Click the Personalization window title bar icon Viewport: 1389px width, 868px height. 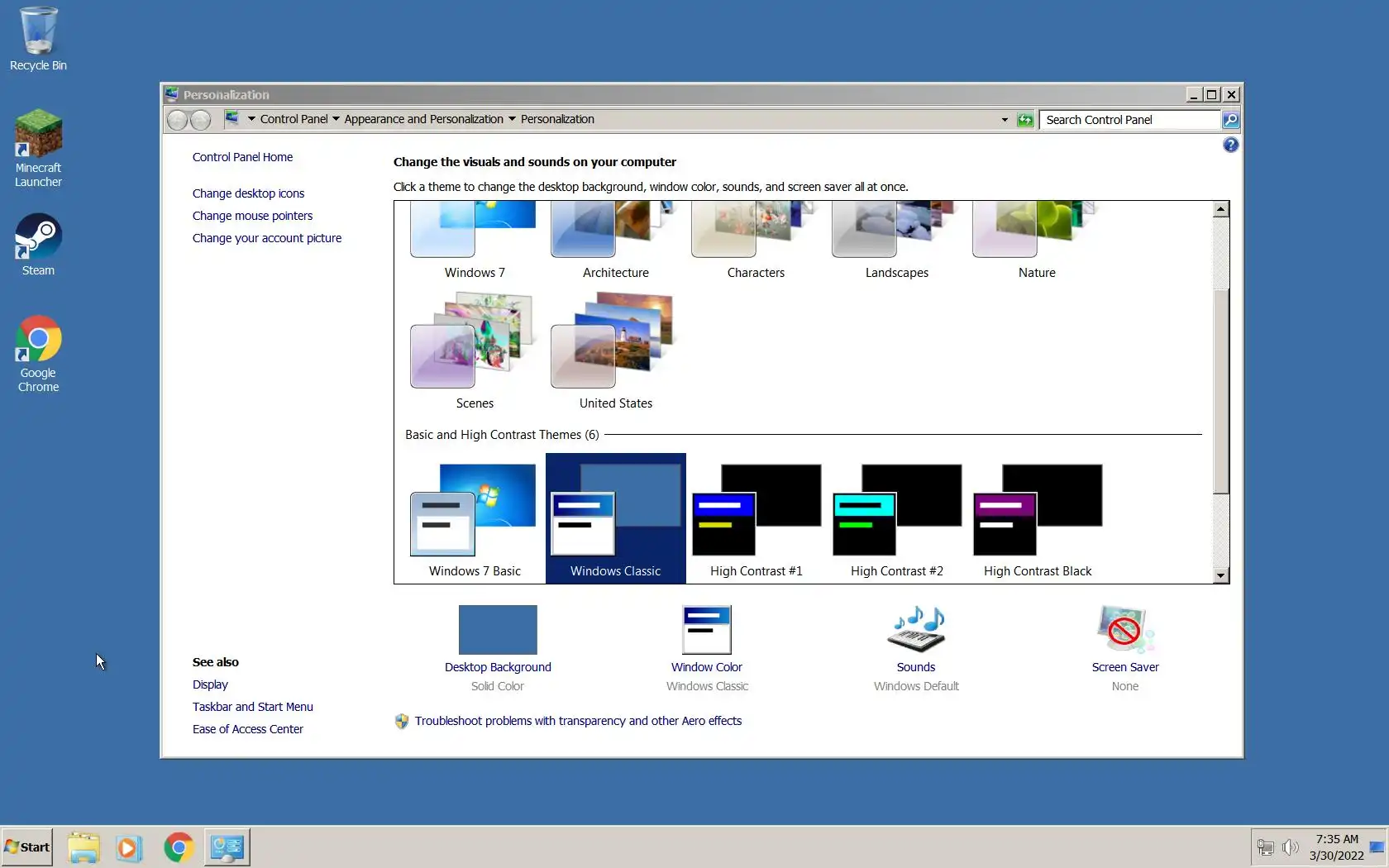[171, 94]
